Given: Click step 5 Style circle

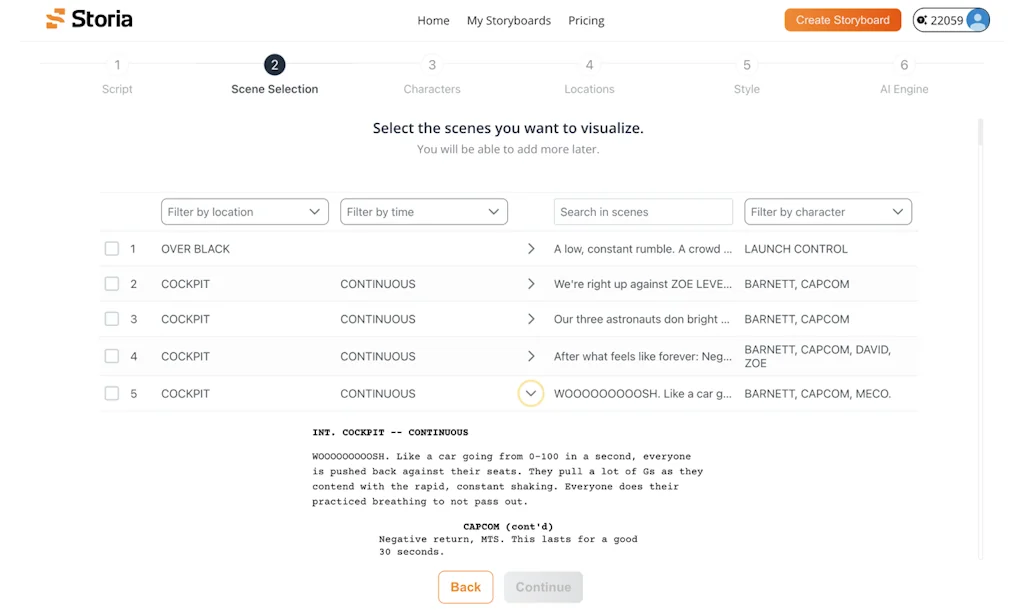Looking at the screenshot, I should pyautogui.click(x=746, y=64).
